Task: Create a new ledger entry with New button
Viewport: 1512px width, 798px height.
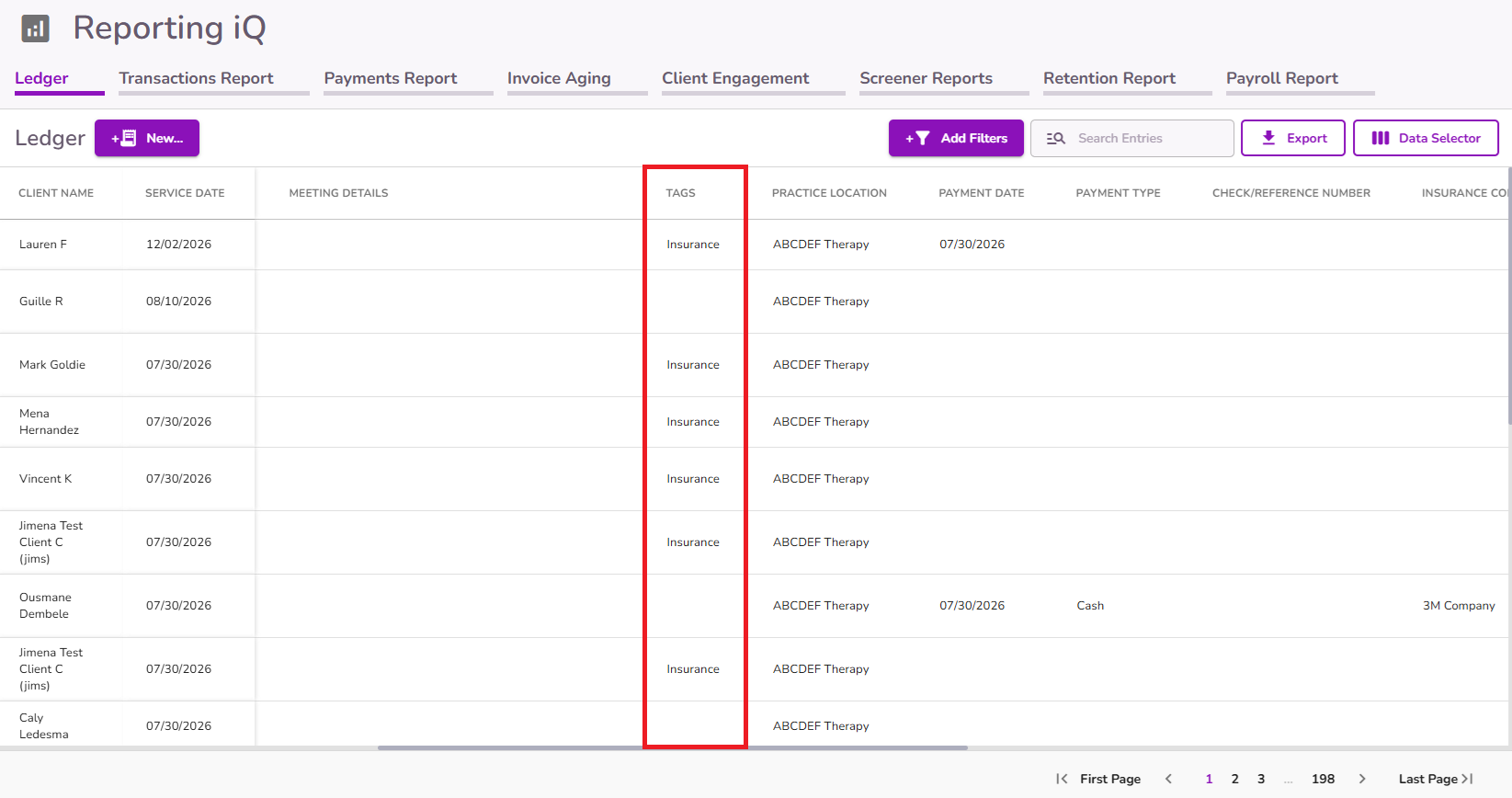Action: (147, 138)
